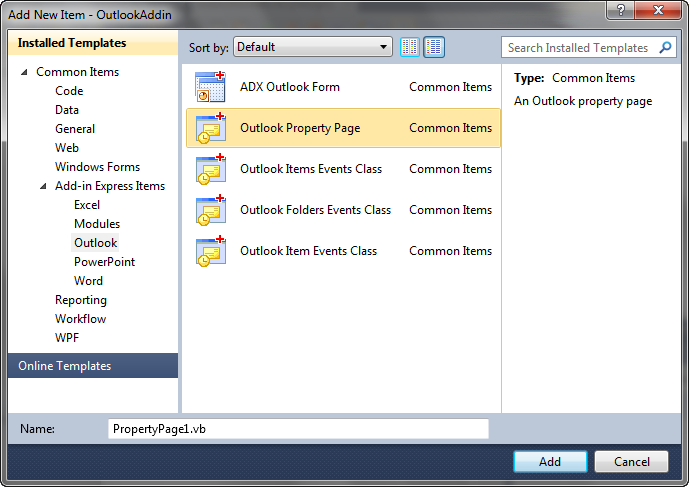Click the Cancel button
689x487 pixels.
pyautogui.click(x=631, y=462)
